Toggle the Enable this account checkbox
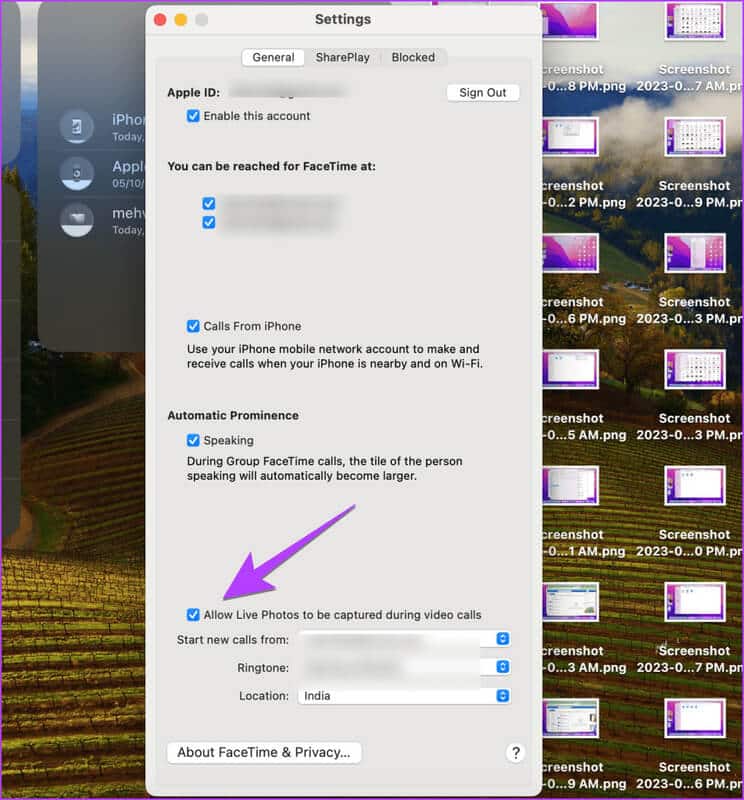 click(x=193, y=116)
